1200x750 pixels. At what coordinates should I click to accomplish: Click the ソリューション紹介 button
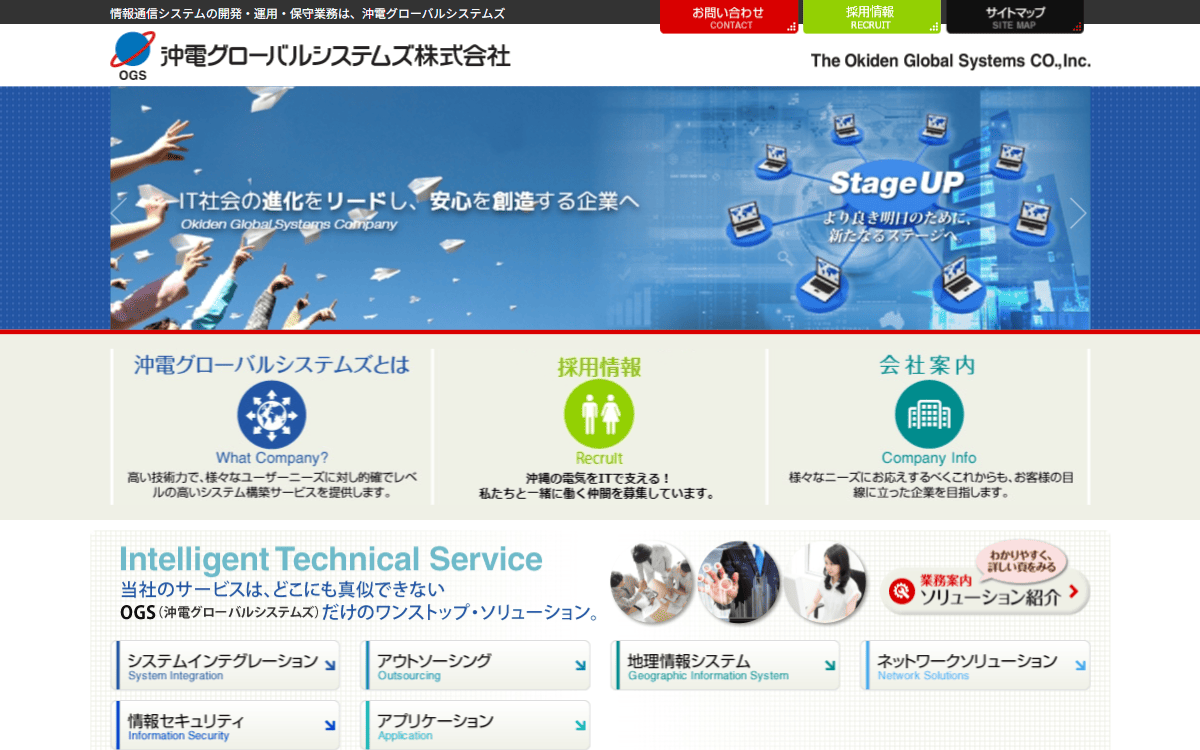tap(986, 592)
